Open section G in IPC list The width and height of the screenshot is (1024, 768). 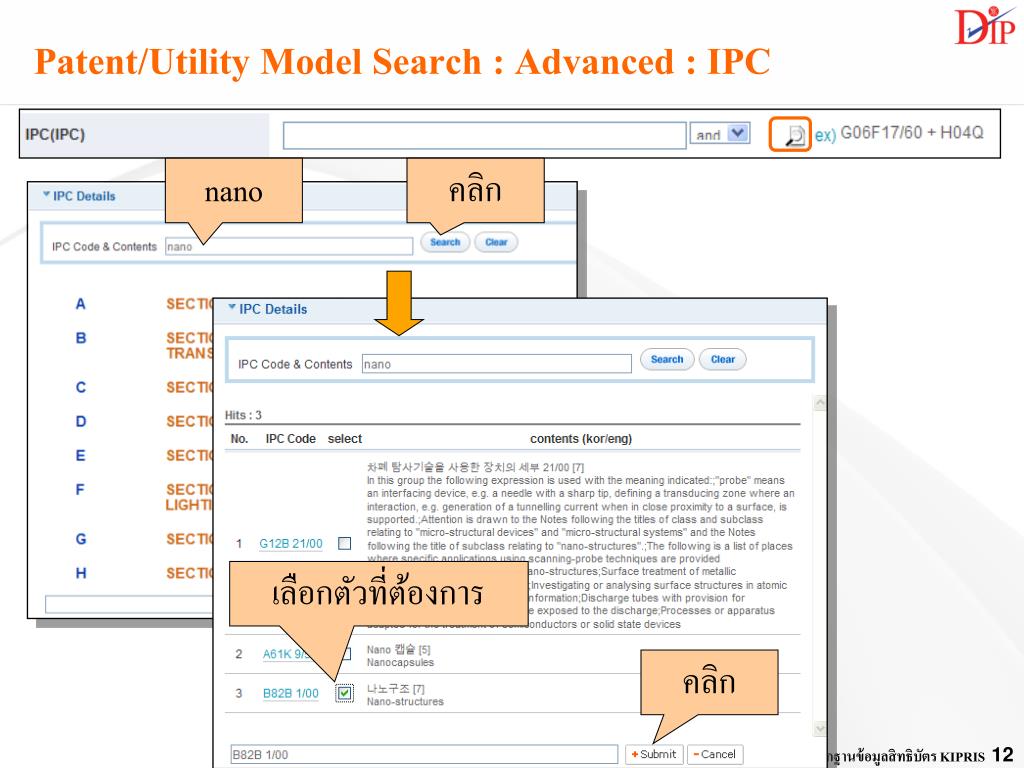(80, 539)
